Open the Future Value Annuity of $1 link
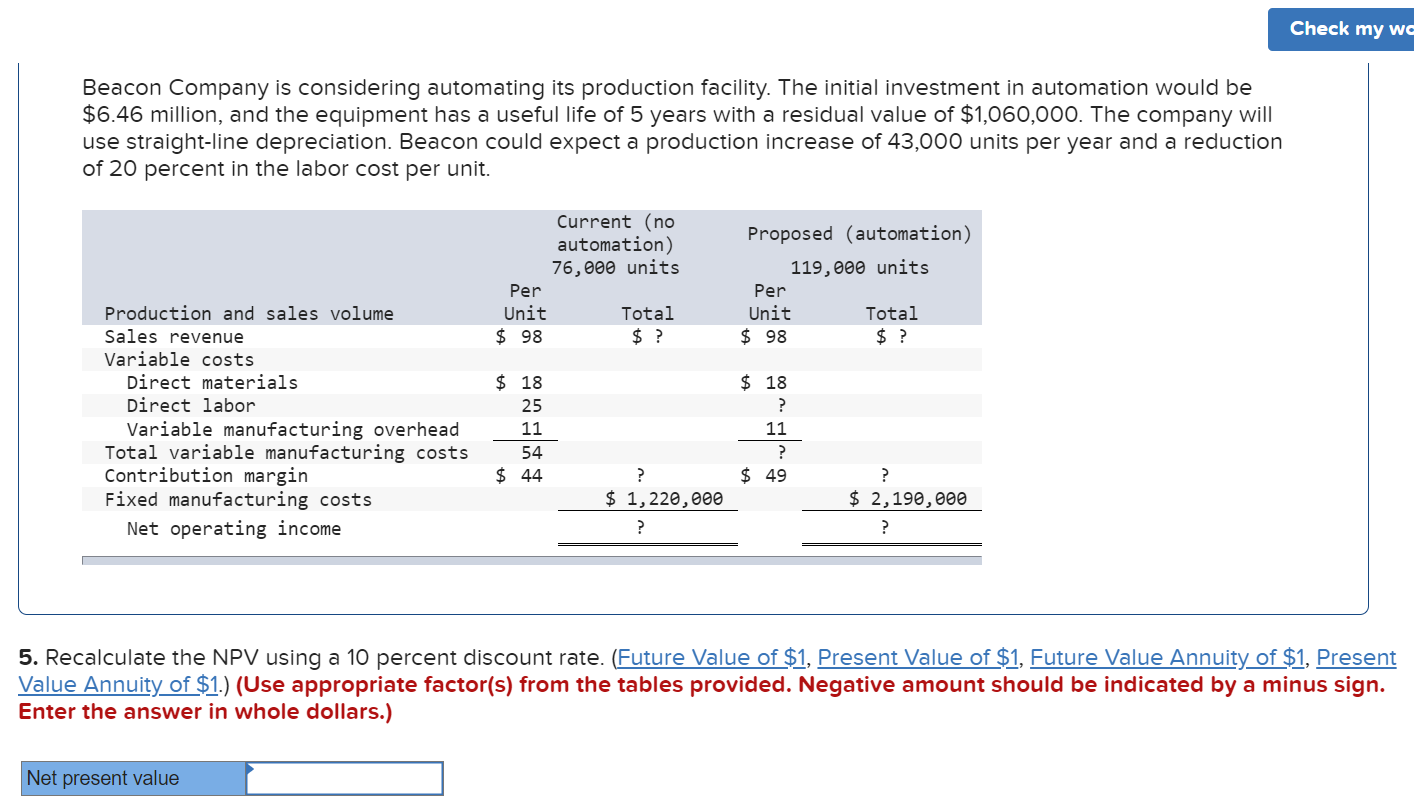Screen dimensions: 1414x796 click(x=1166, y=657)
